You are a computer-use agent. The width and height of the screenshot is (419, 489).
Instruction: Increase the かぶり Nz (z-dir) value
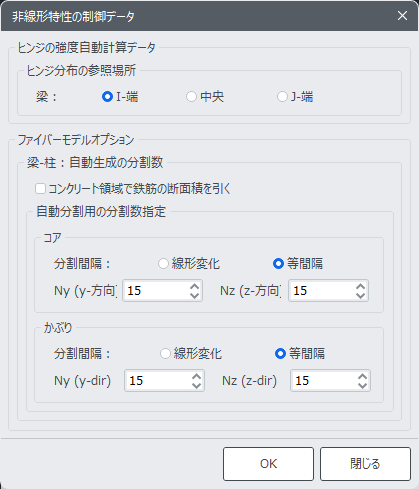coord(362,376)
